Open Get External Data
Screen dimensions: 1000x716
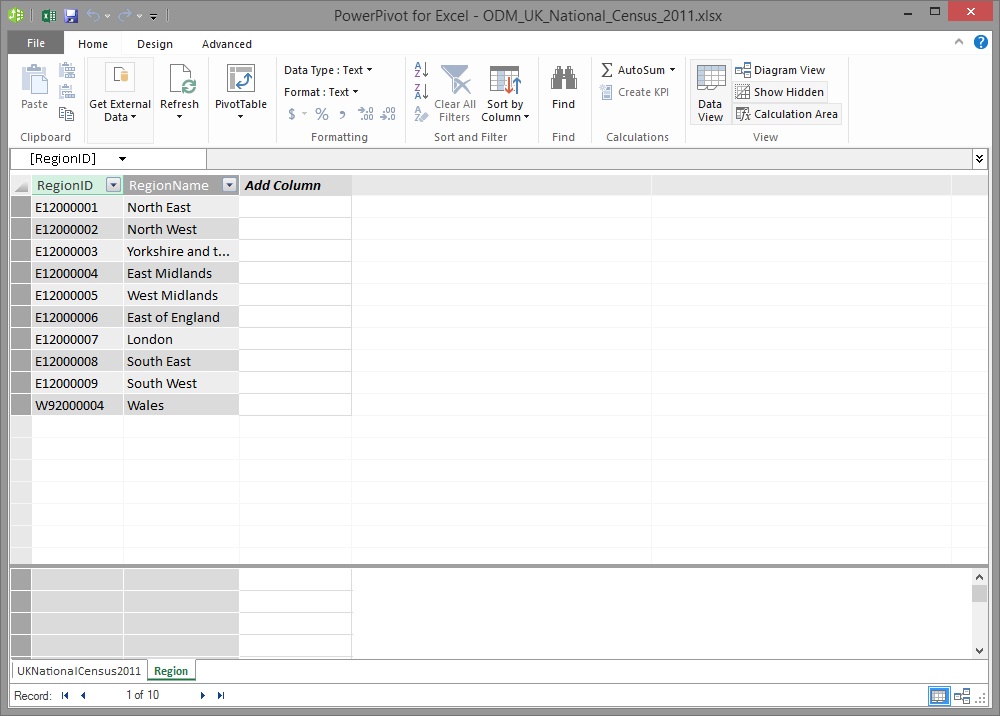(x=120, y=94)
